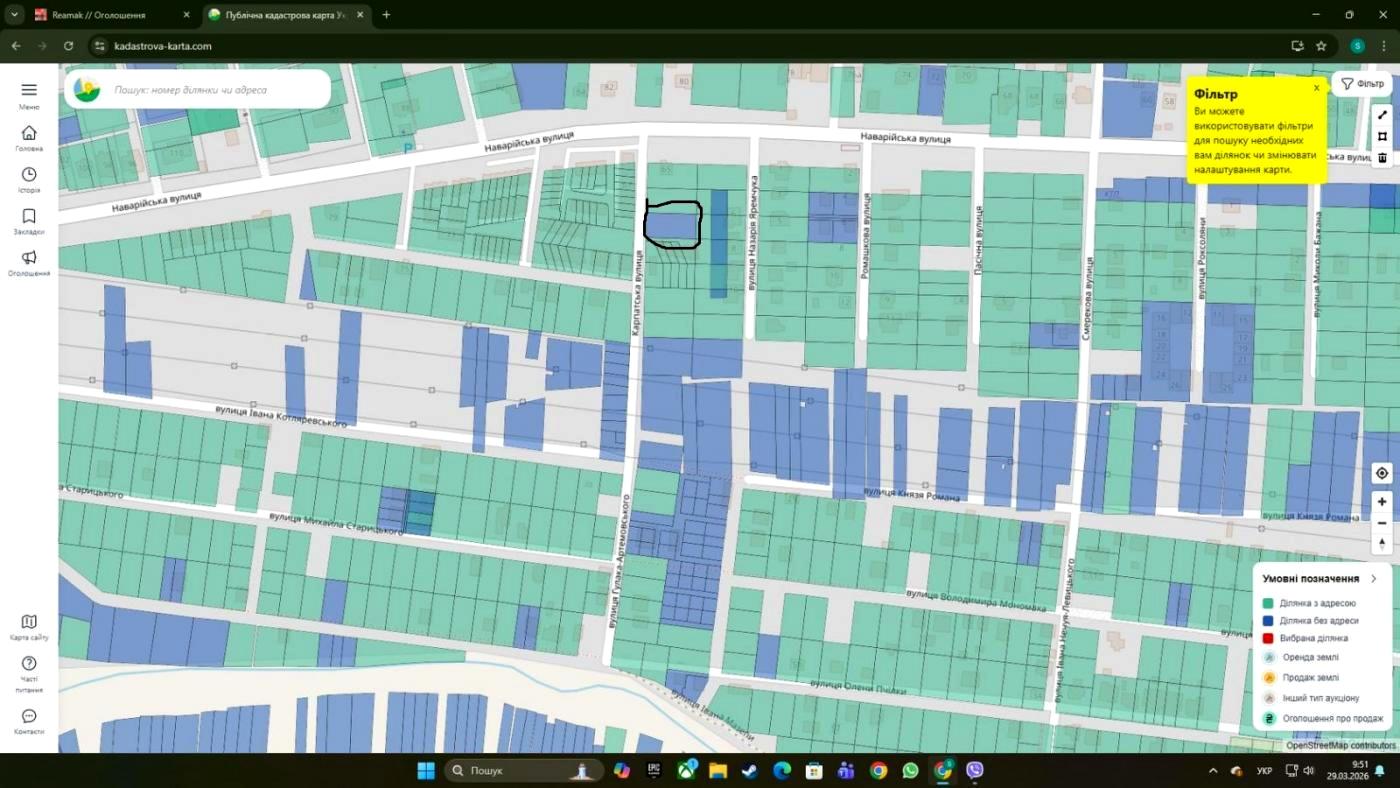The image size is (1400, 788).
Task: Open Закладки bookmarks icon
Action: click(29, 216)
